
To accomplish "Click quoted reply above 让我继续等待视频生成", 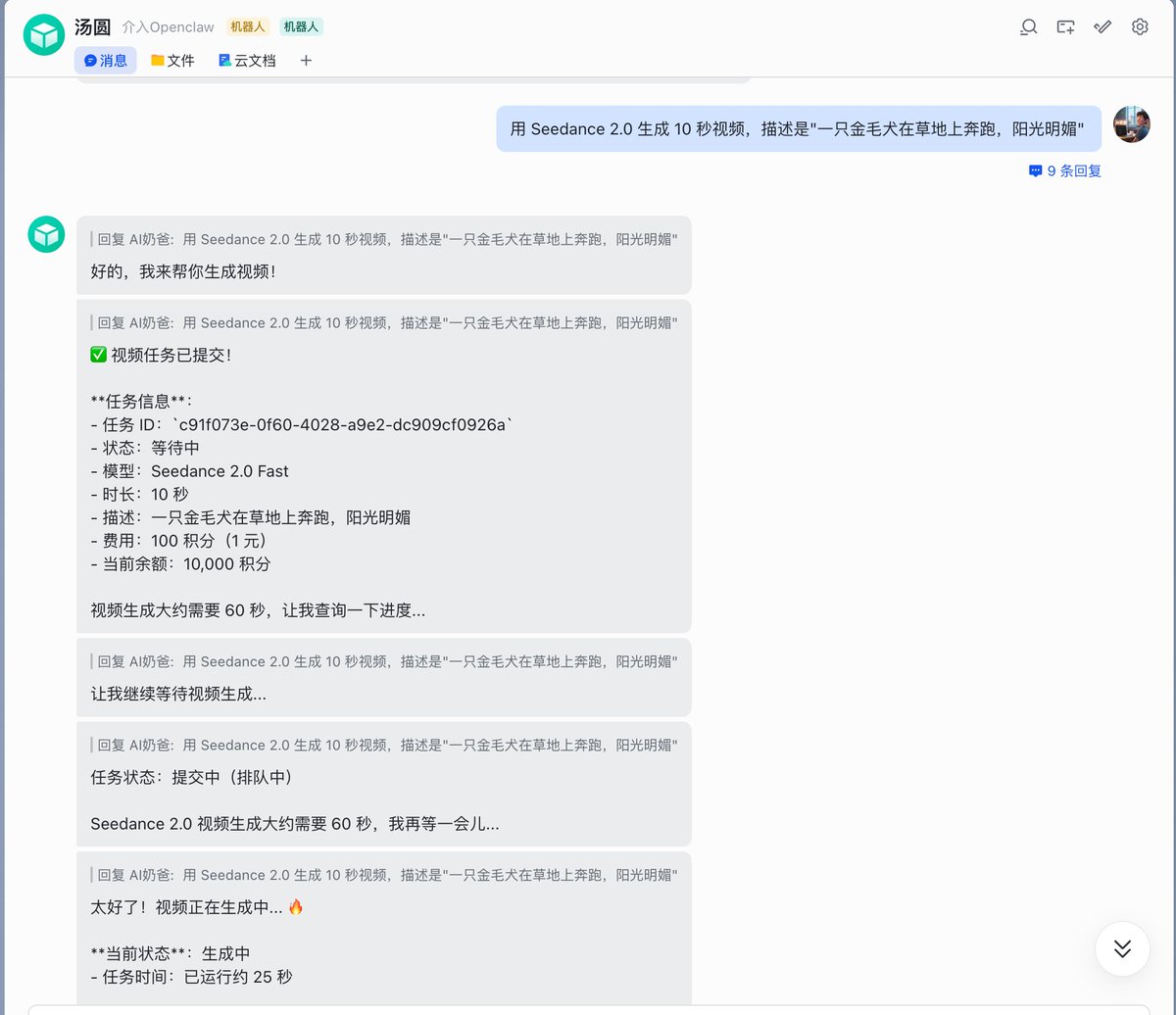I will coord(384,661).
